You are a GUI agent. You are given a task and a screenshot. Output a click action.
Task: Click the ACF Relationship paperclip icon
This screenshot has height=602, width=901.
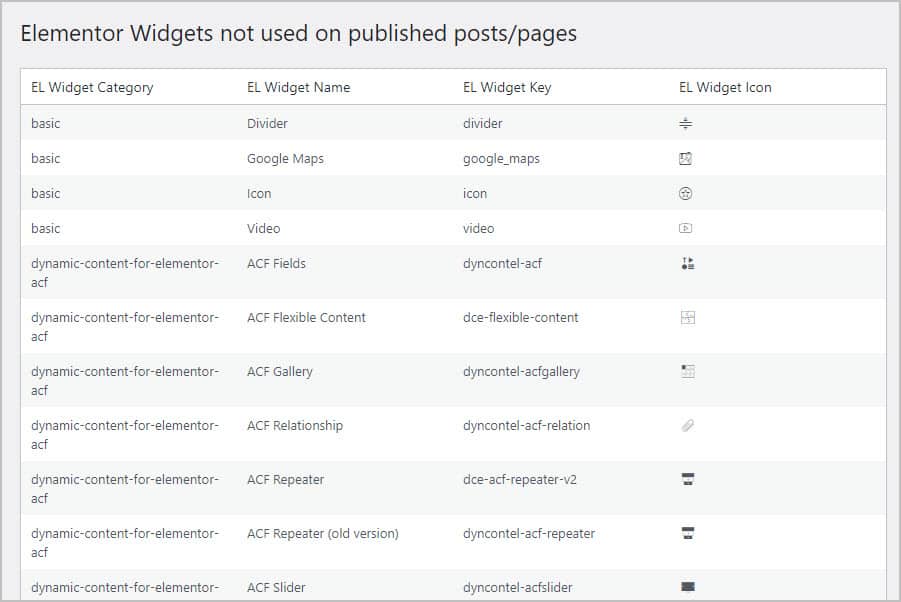(687, 426)
